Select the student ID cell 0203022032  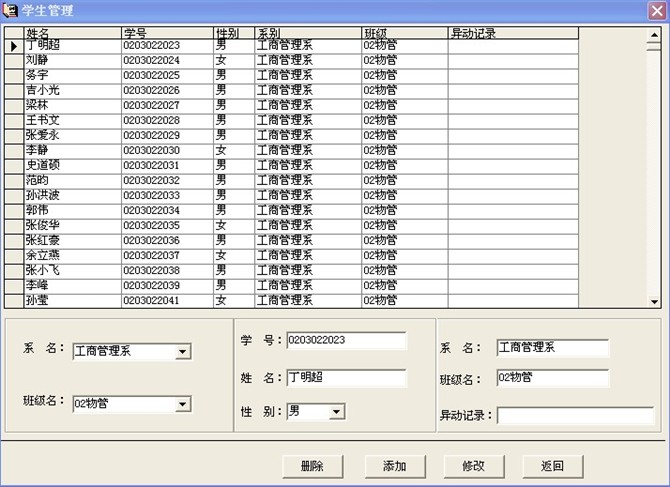coord(168,181)
